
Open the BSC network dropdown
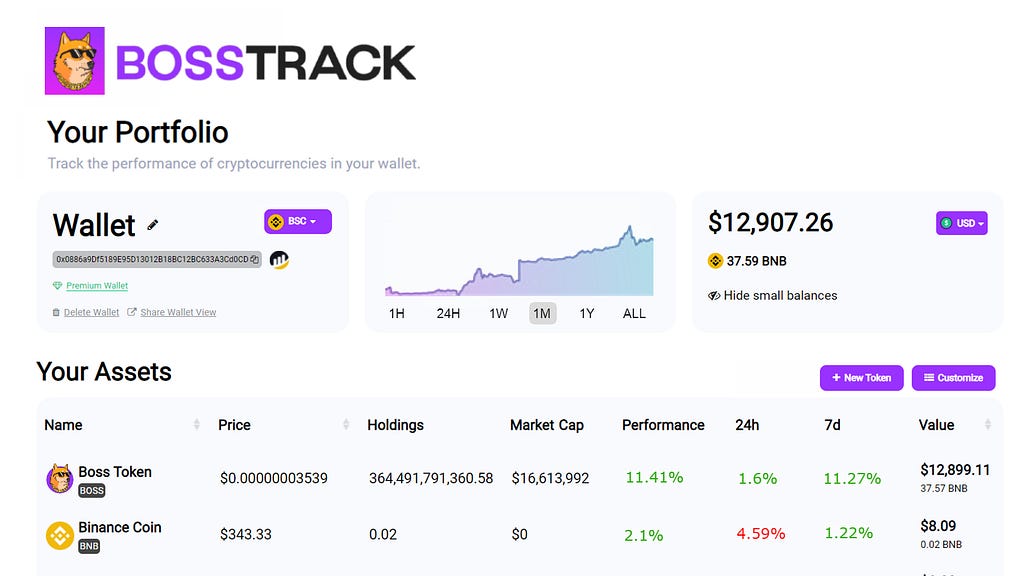tap(298, 221)
